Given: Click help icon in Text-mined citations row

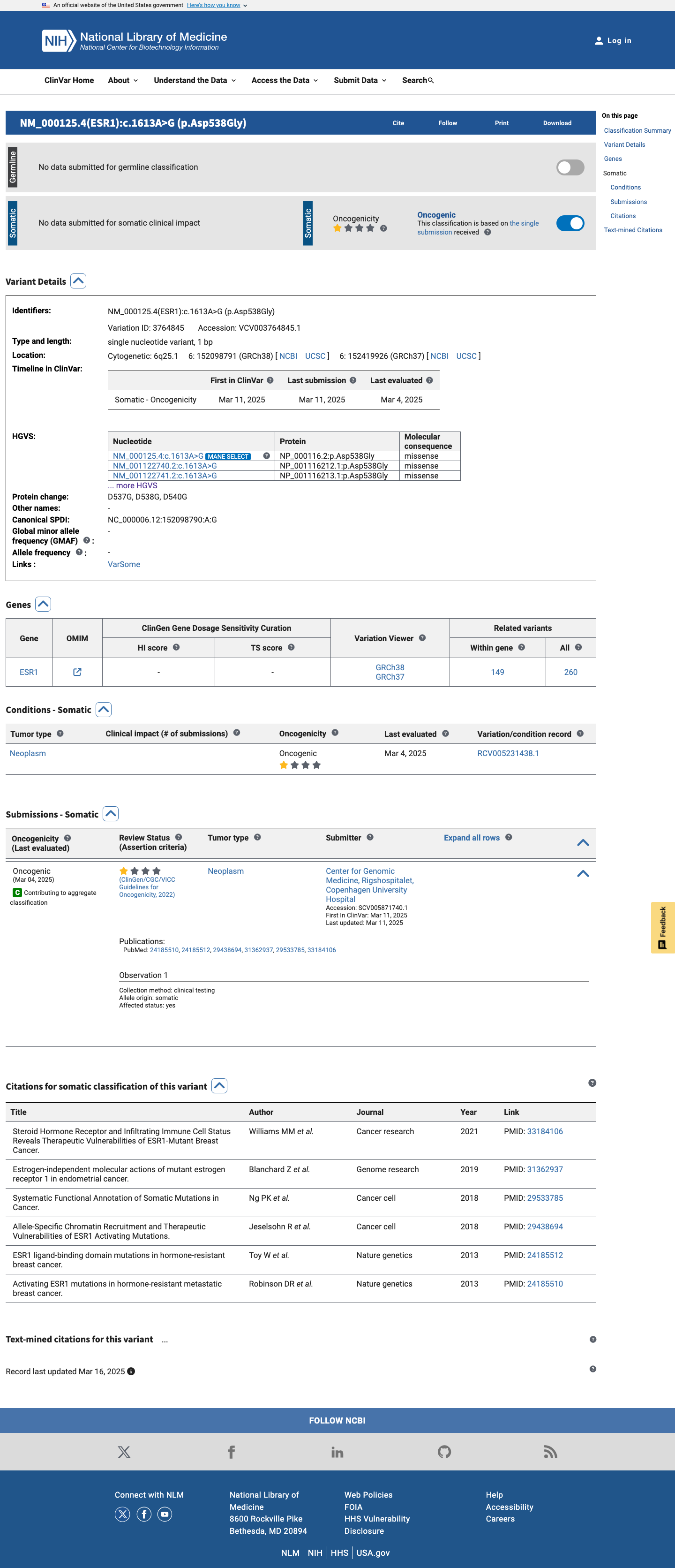Looking at the screenshot, I should tap(593, 1340).
